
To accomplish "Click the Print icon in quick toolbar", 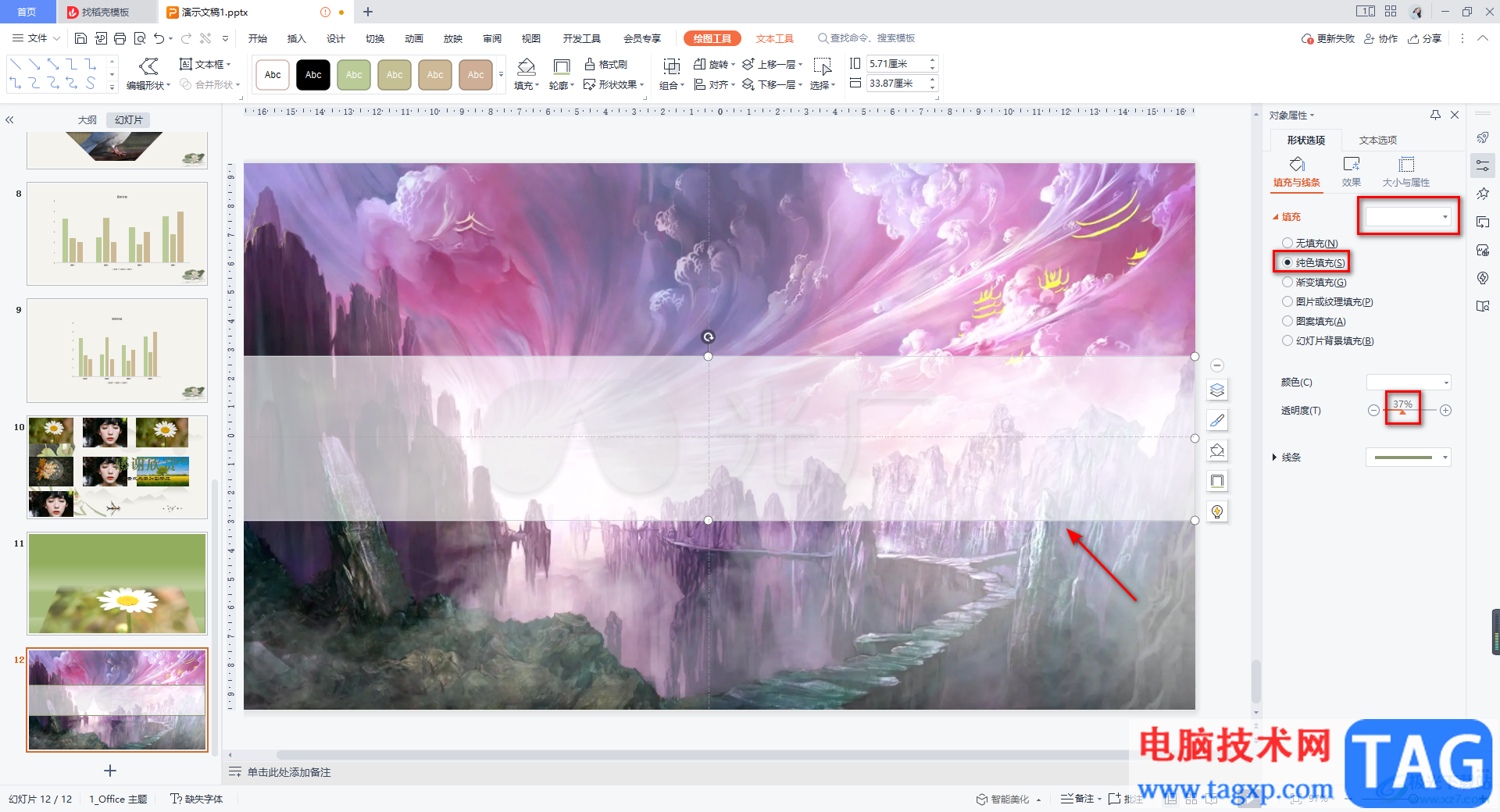I will coord(120,38).
